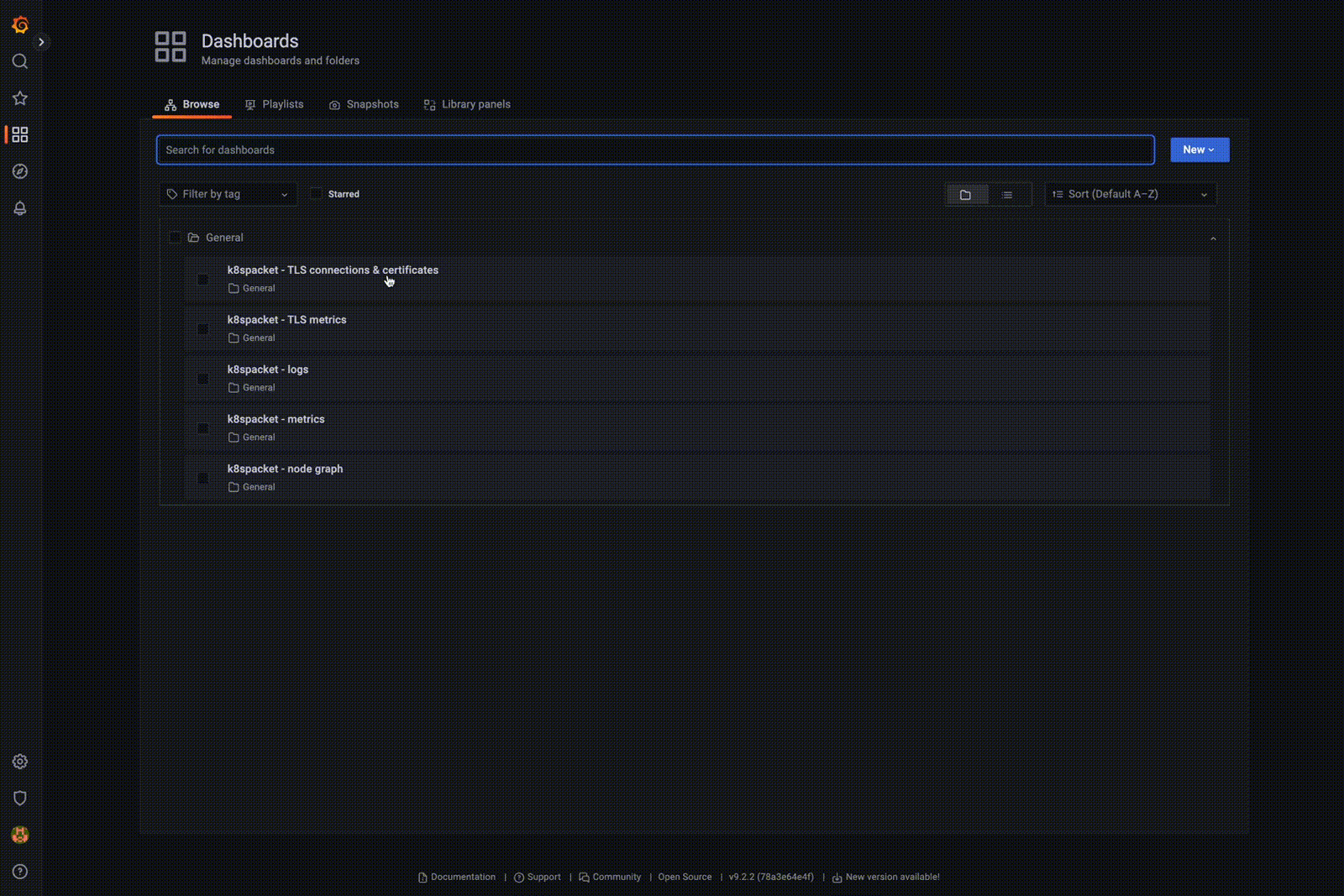Select the General folder checkbox
Viewport: 1344px width, 896px height.
coord(175,238)
